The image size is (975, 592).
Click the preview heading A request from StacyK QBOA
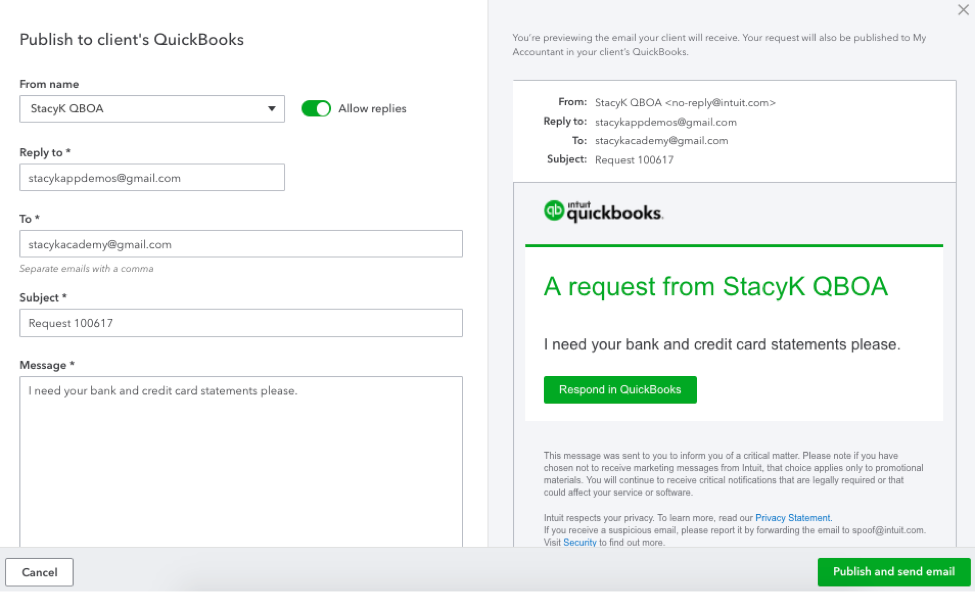[716, 287]
